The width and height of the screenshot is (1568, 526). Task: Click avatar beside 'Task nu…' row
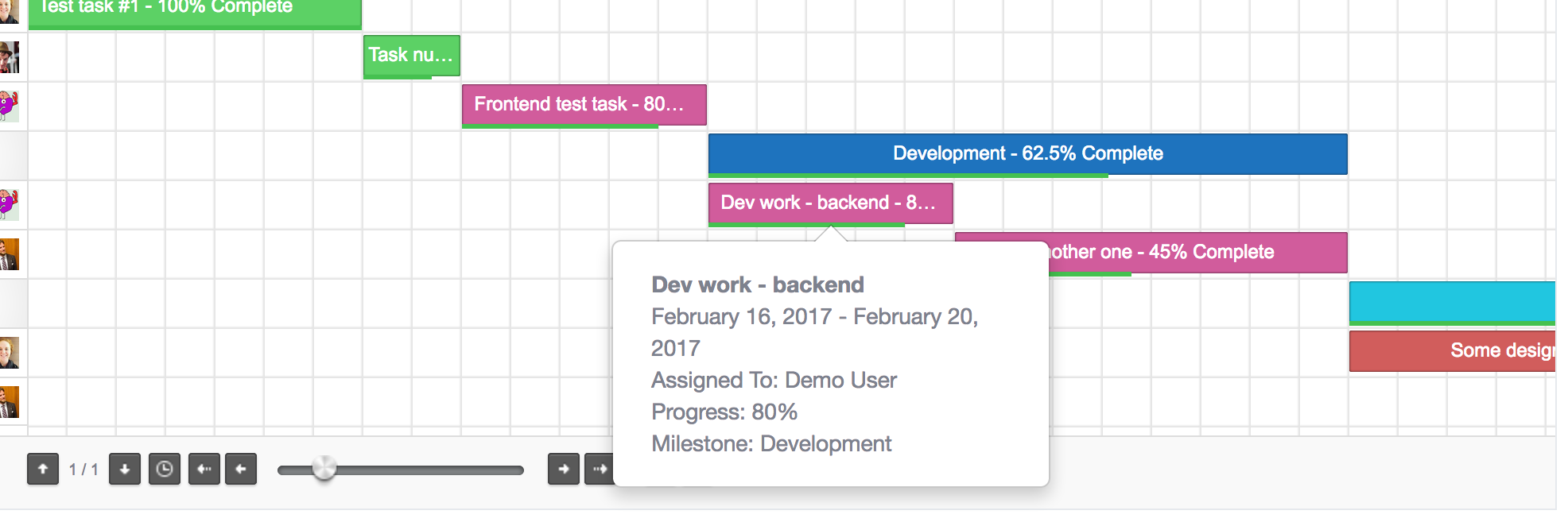[x=10, y=57]
